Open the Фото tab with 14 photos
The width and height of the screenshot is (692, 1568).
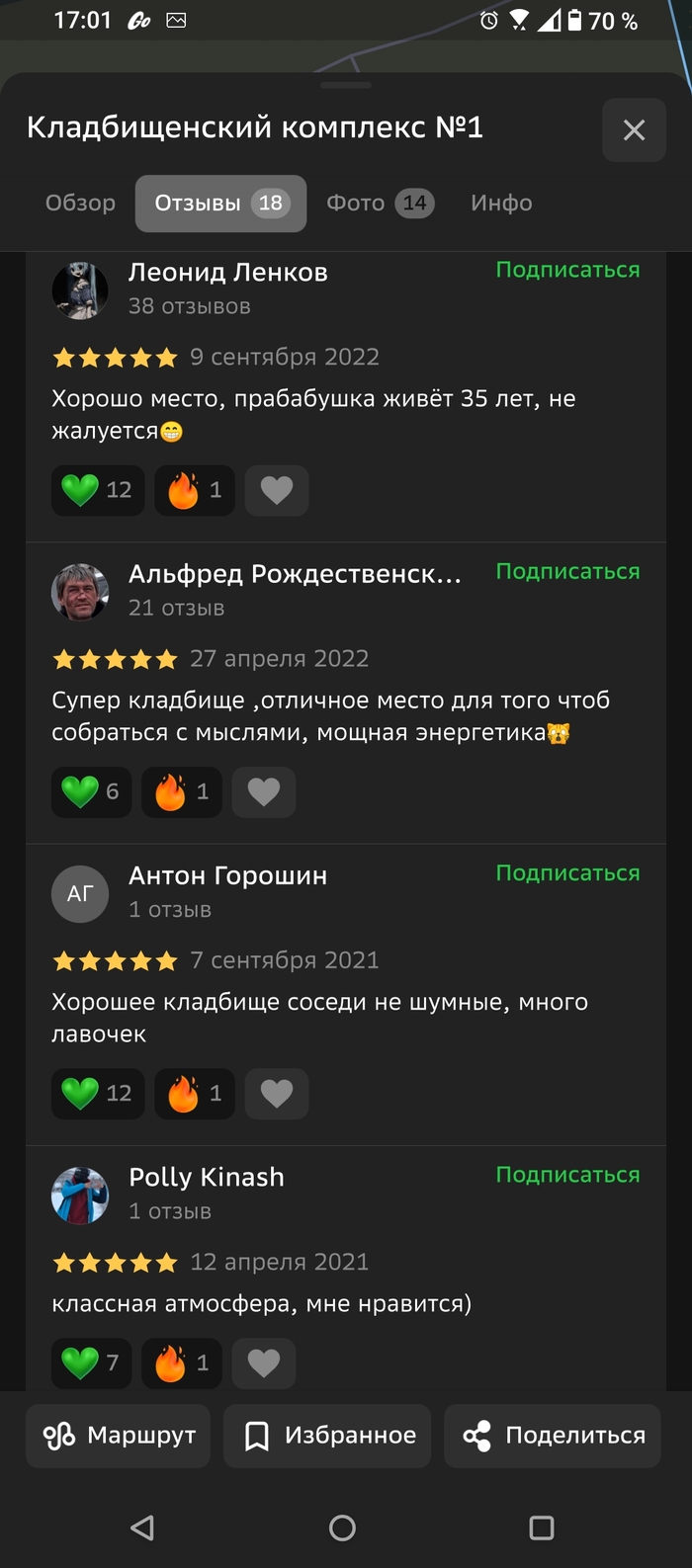[380, 203]
